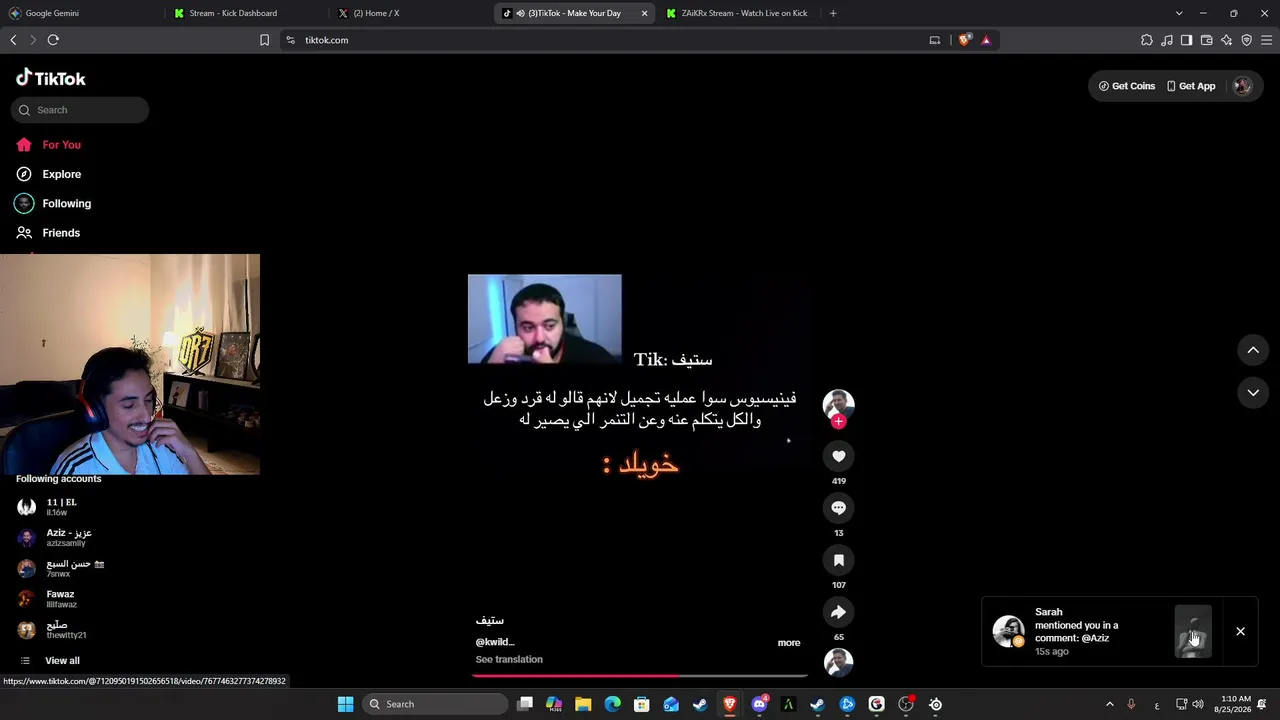The image size is (1280, 720).
Task: Click the Get Coins button
Action: (1127, 86)
